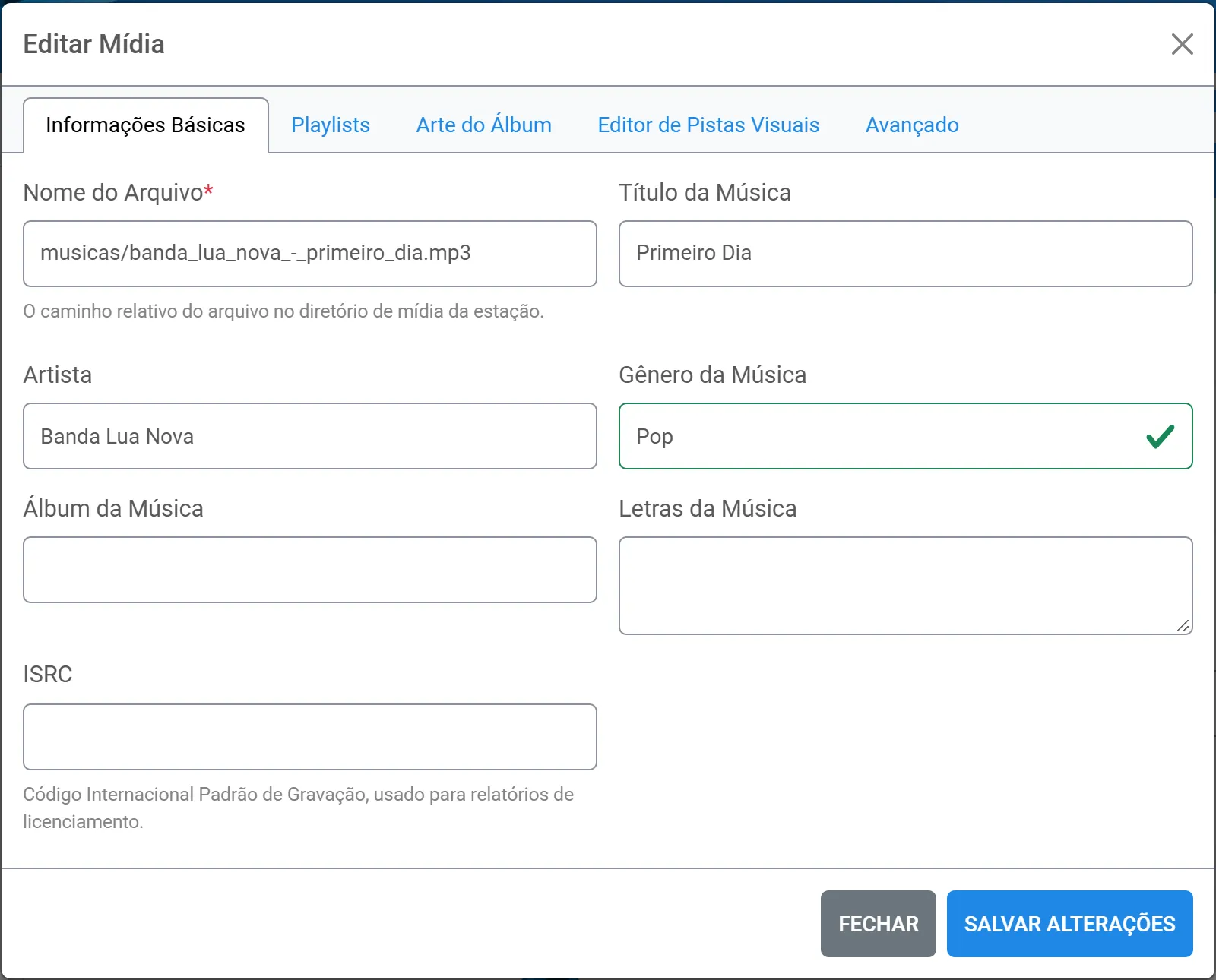Focus the Álbum da Música field
Viewport: 1216px width, 980px height.
[310, 570]
